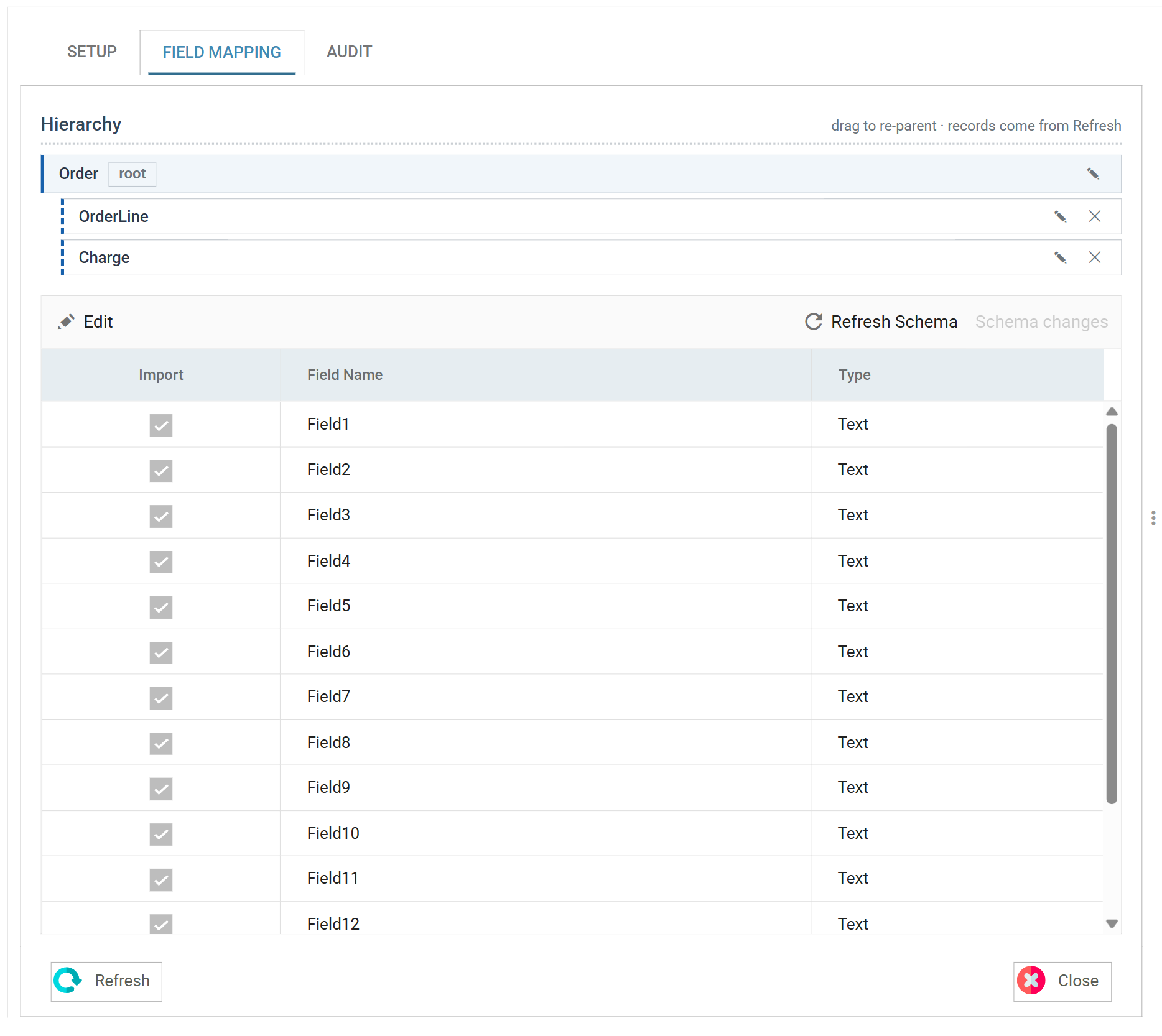Click Refresh Schema

pyautogui.click(x=881, y=321)
